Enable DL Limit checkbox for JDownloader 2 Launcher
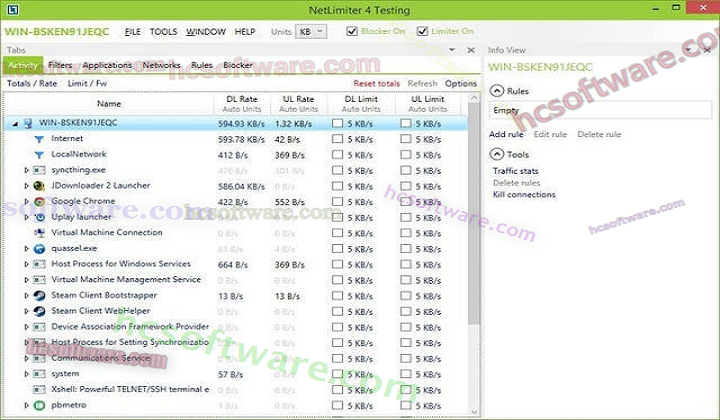 pos(338,186)
